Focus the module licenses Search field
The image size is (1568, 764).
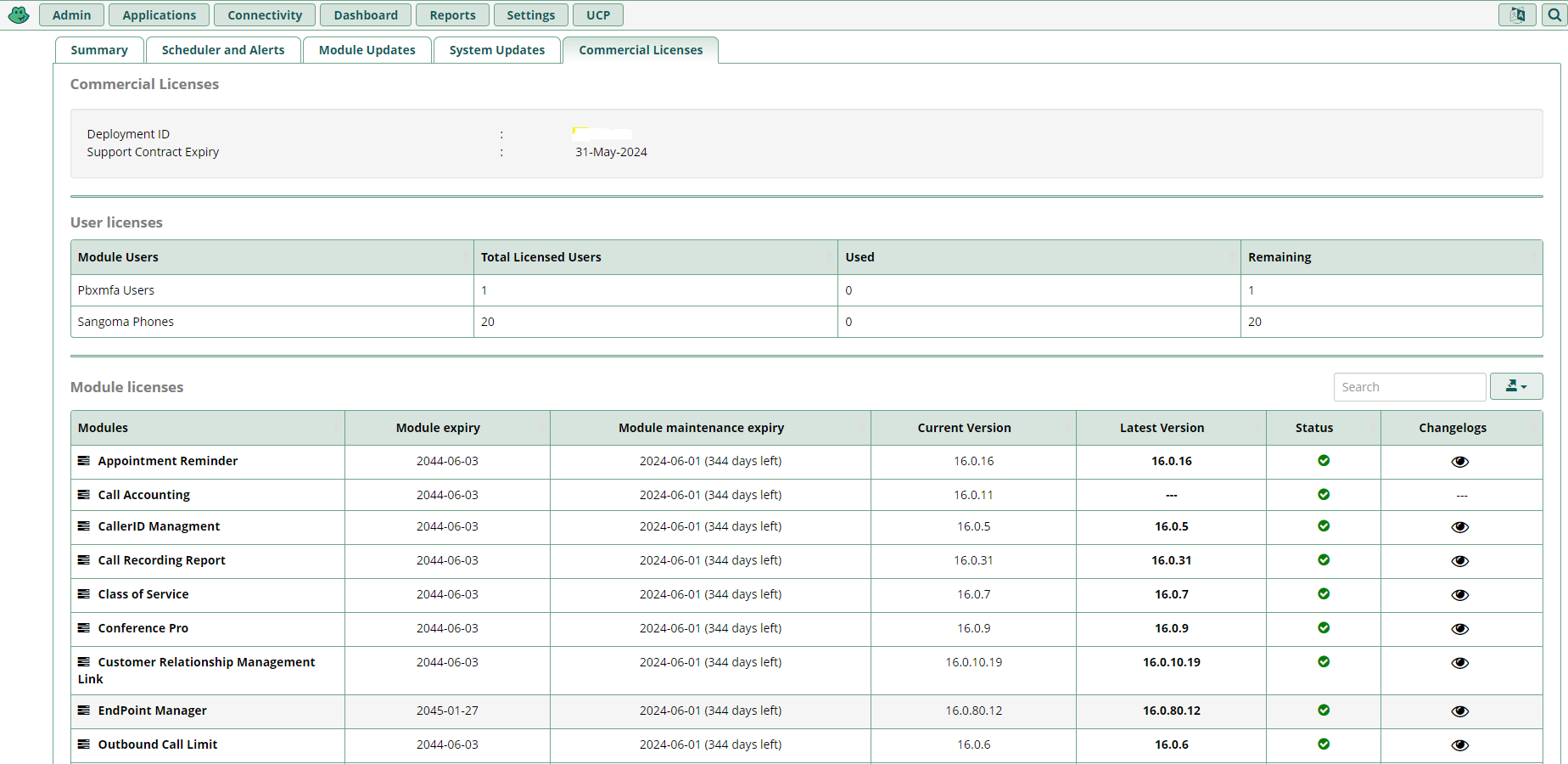1409,386
